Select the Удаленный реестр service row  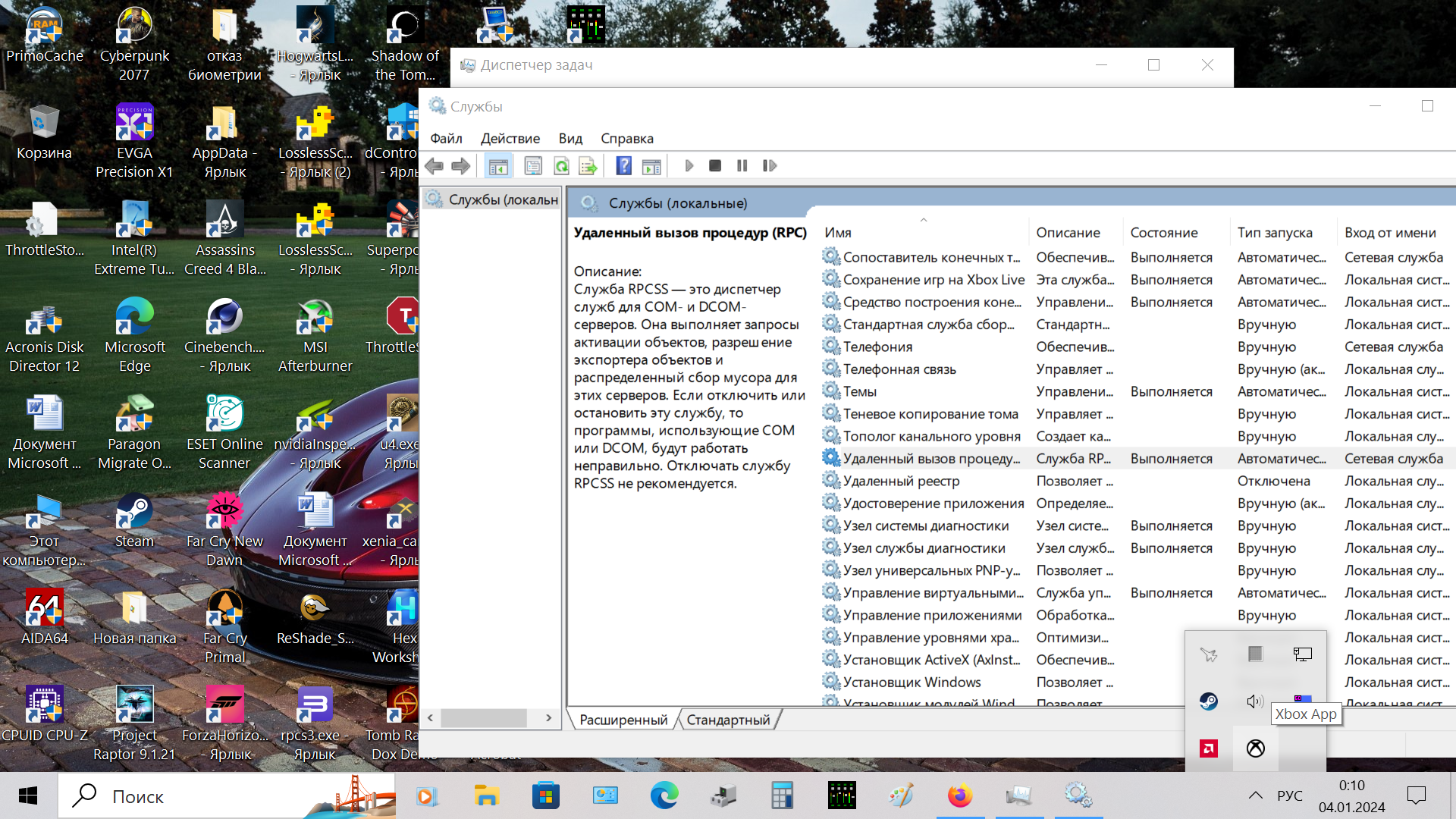pyautogui.click(x=901, y=481)
